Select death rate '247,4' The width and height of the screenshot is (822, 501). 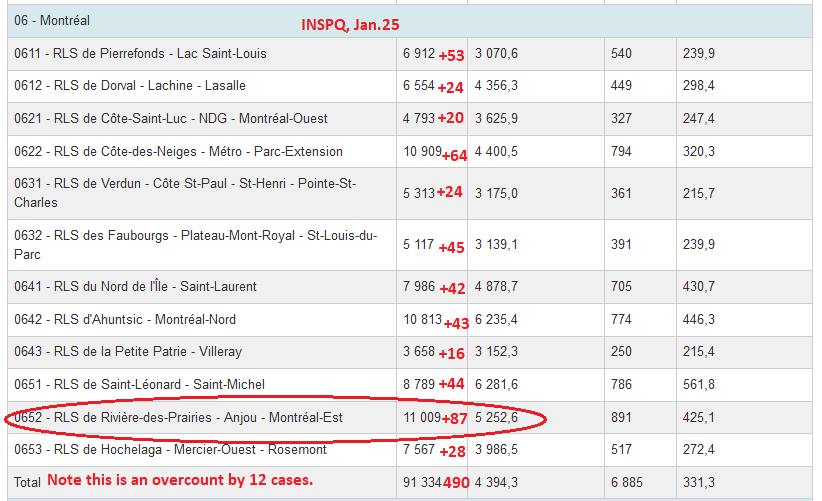698,118
